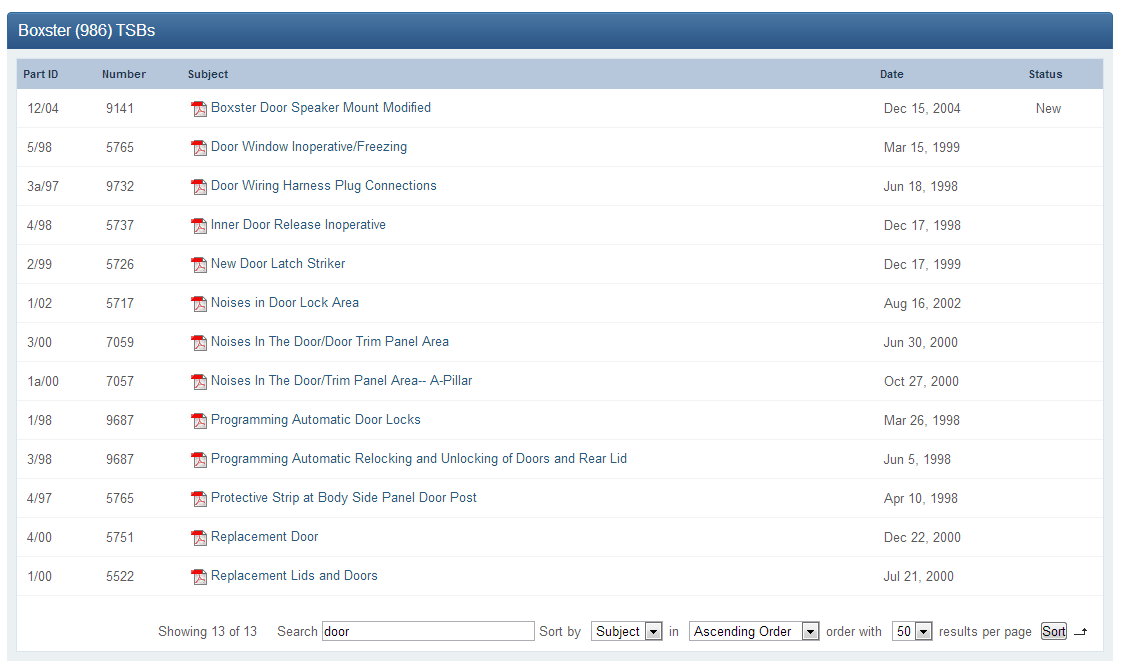Open Noises In The Door/Door Trim Panel Area link
Image resolution: width=1122 pixels, height=666 pixels.
click(330, 341)
